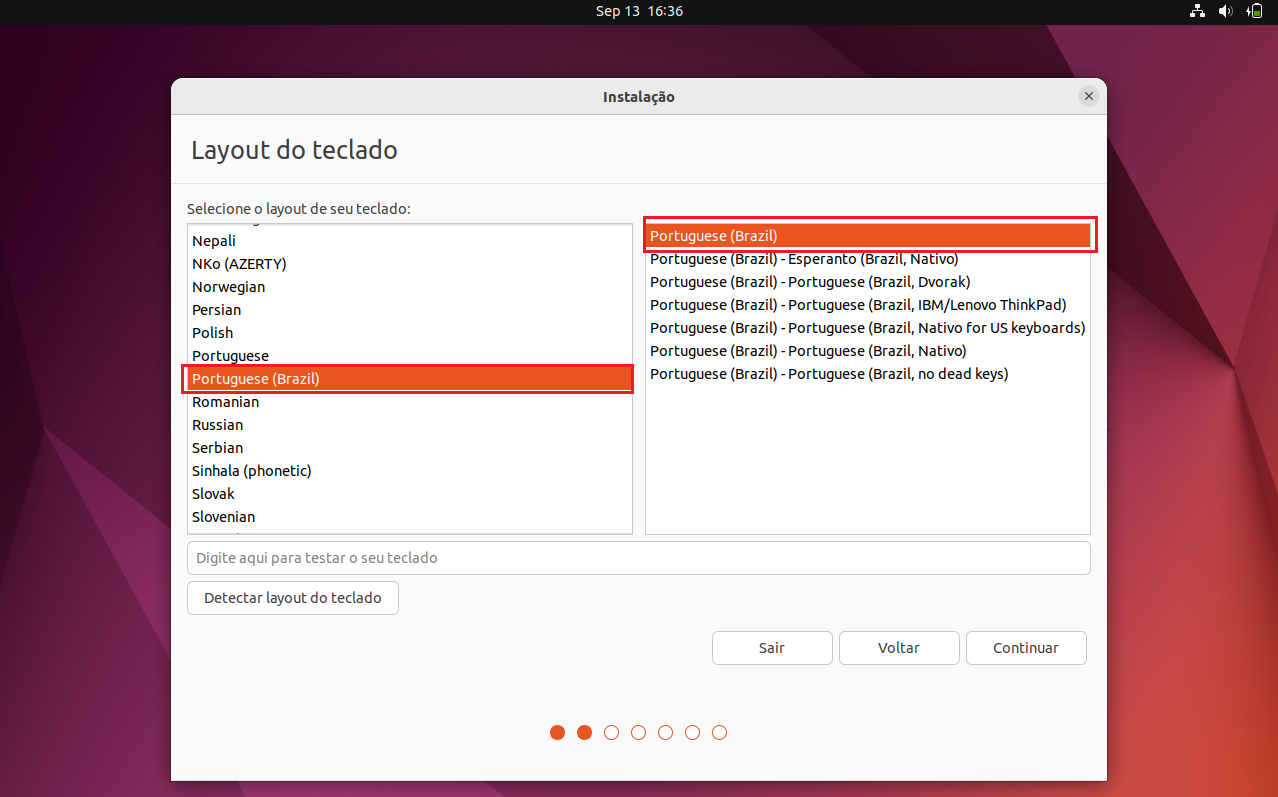Open the volume speaker icon in top bar
The width and height of the screenshot is (1278, 797).
point(1225,11)
